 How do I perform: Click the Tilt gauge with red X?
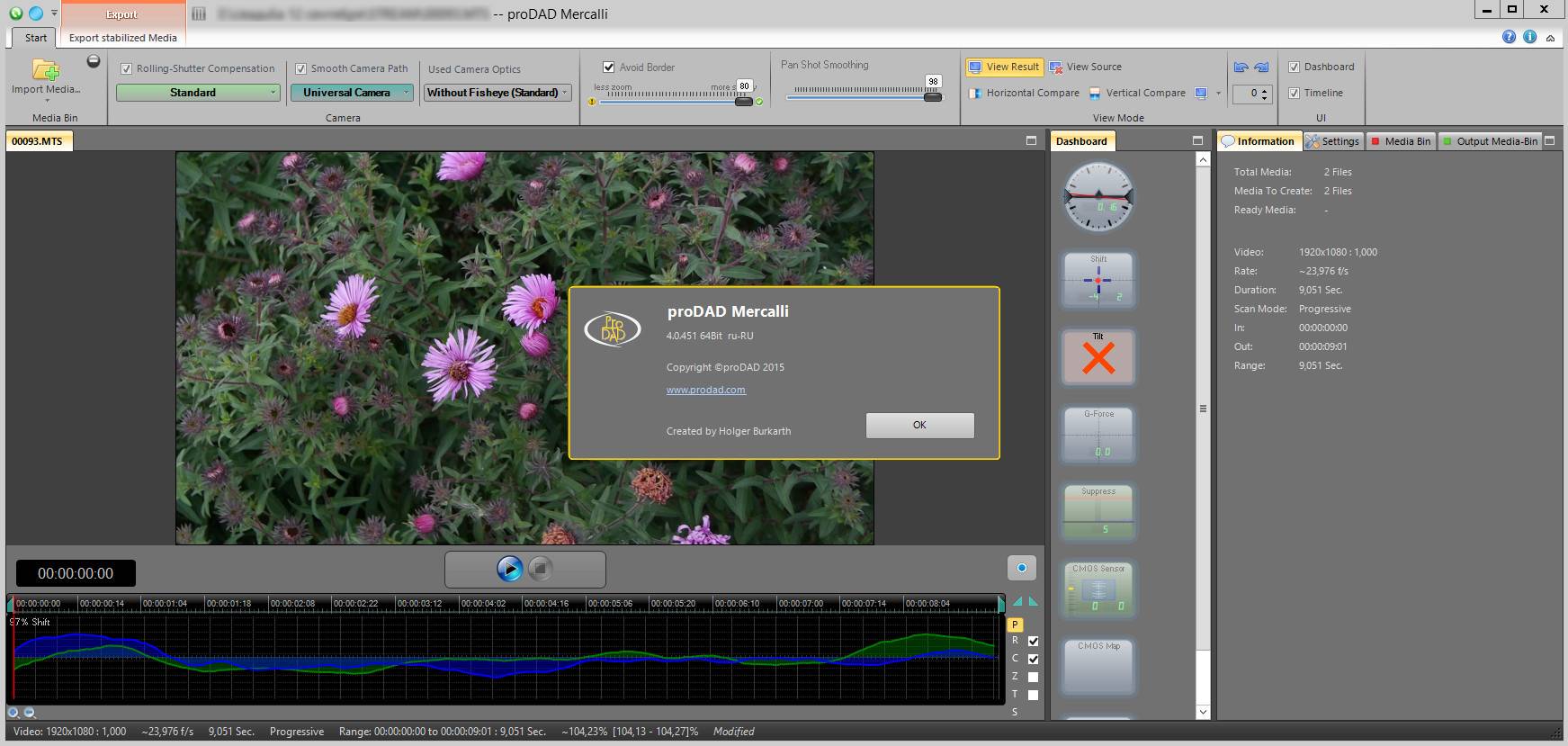pyautogui.click(x=1098, y=357)
